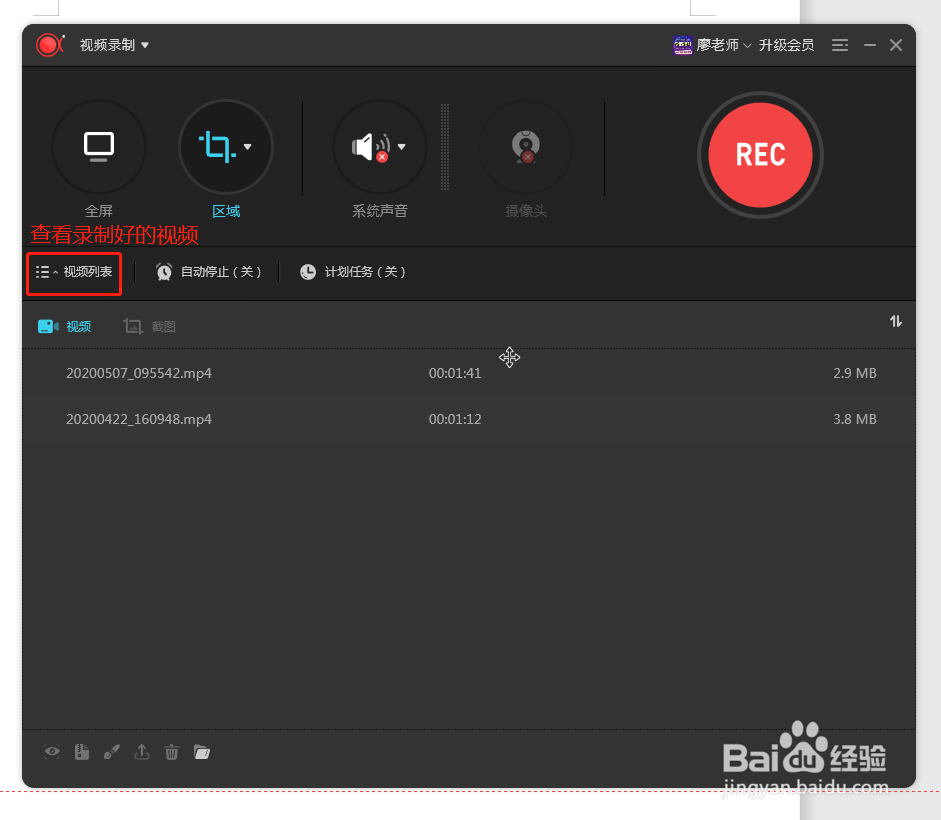Click the red recorder app logo

[50, 44]
